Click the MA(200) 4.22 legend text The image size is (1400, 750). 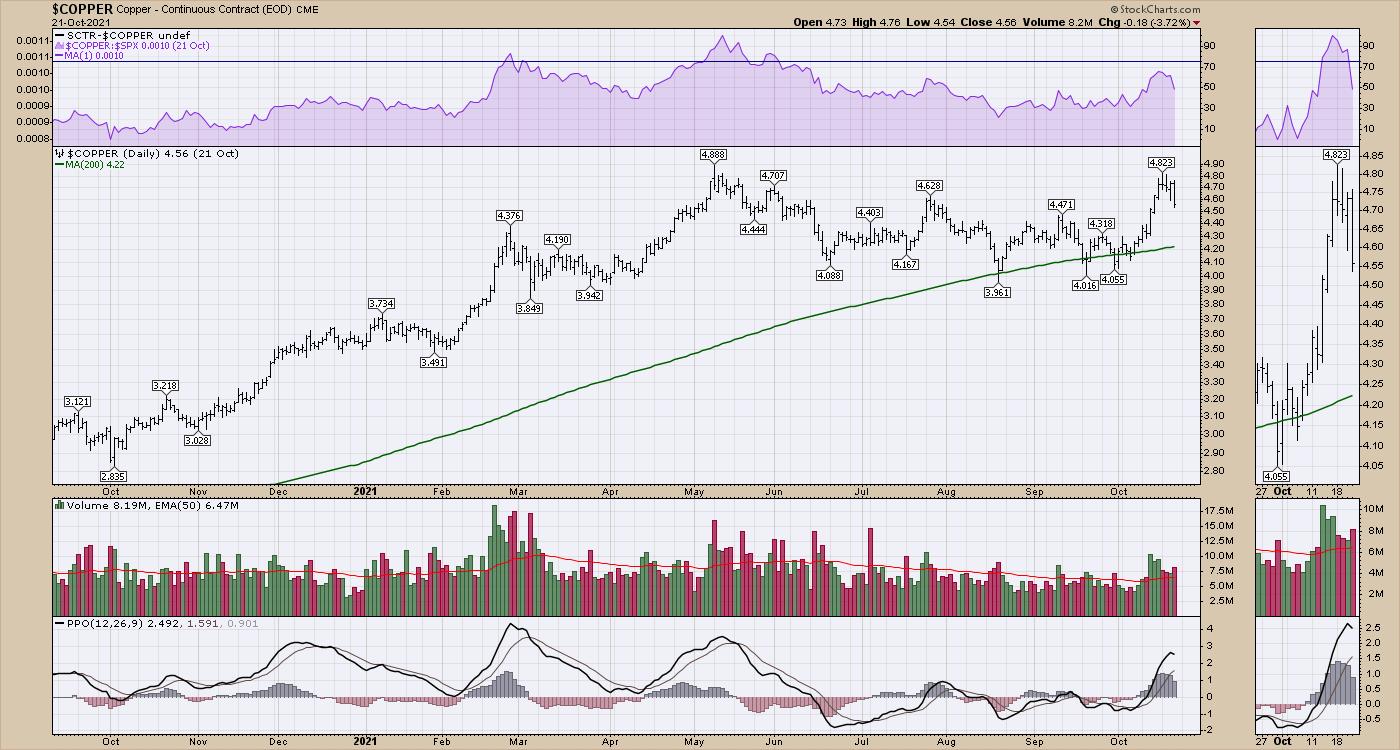coord(98,165)
